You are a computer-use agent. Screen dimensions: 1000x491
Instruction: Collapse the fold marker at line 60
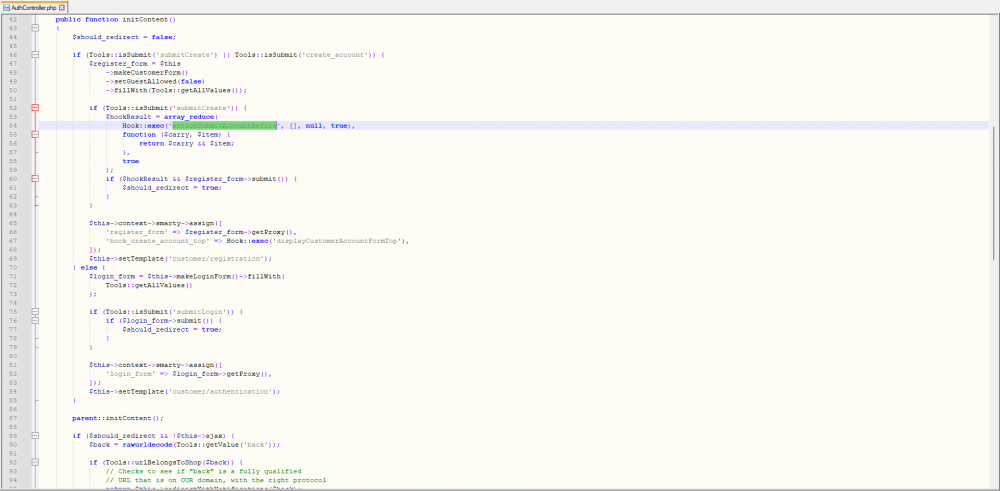pos(33,178)
